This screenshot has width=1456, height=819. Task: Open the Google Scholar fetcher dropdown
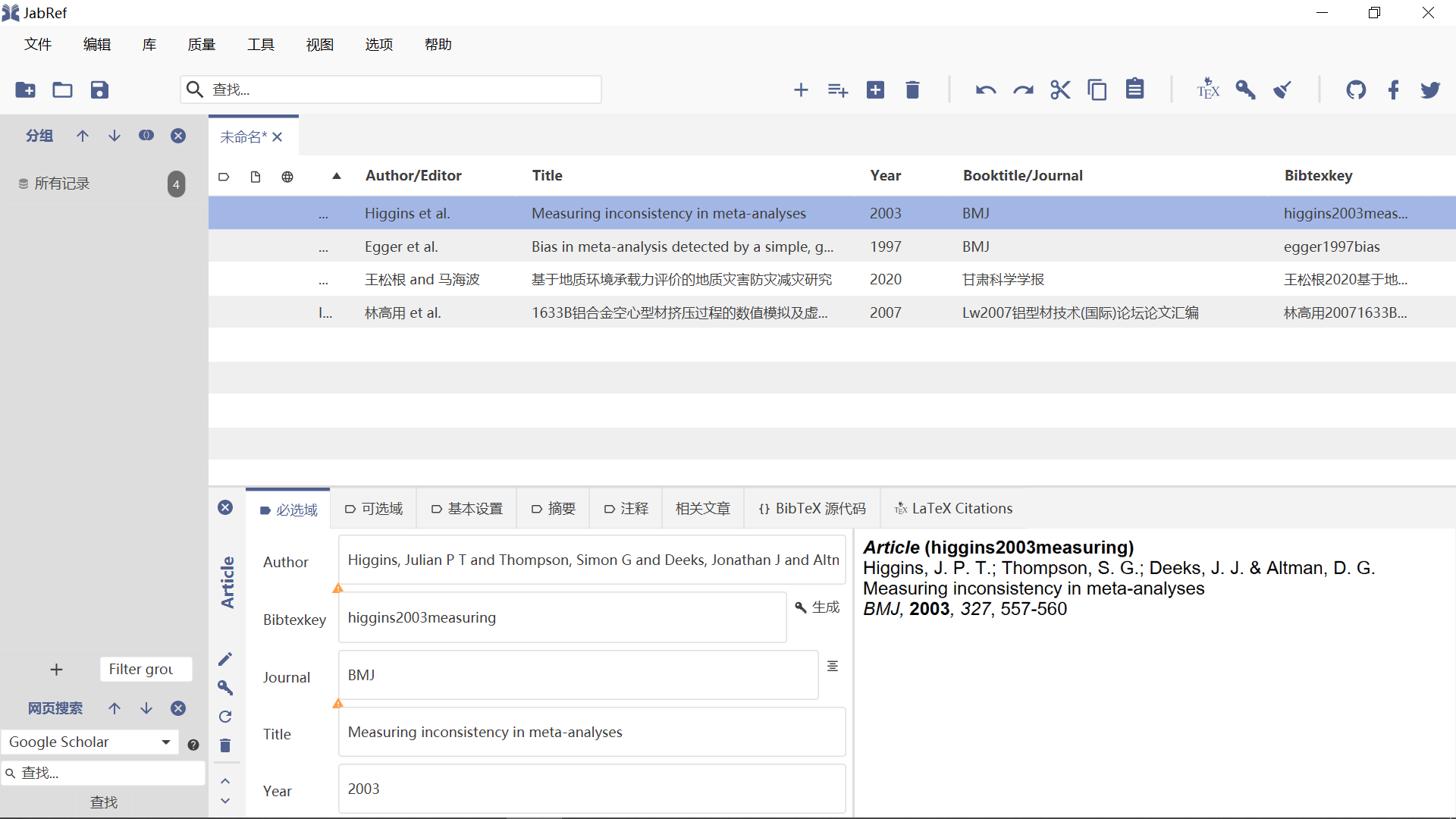click(x=166, y=742)
